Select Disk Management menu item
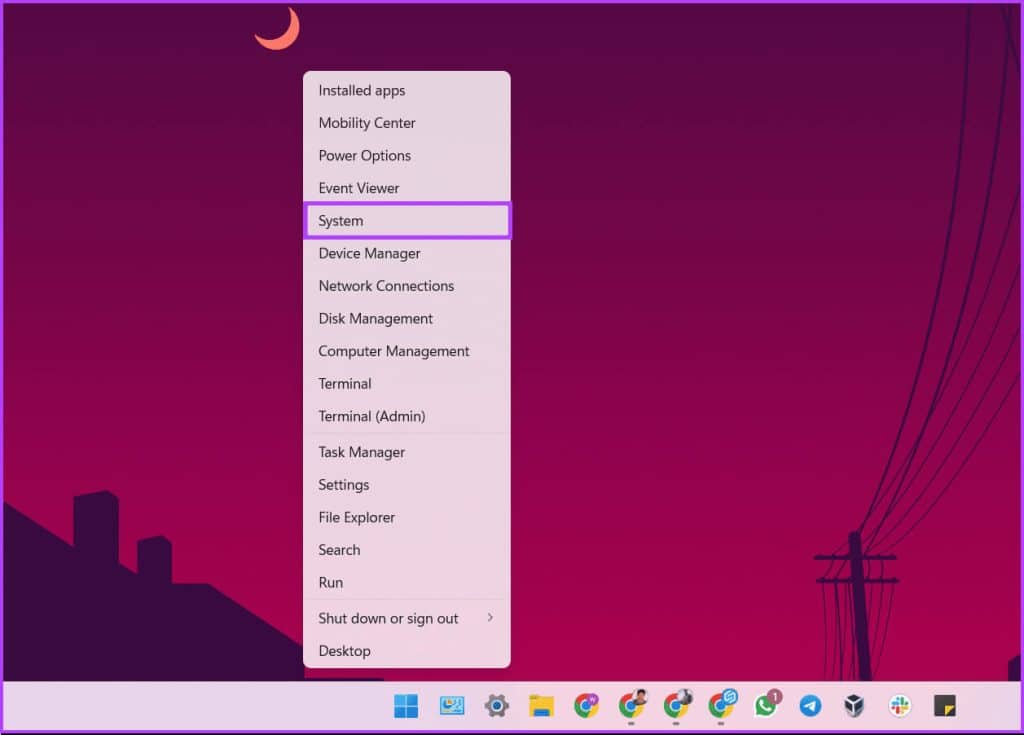Viewport: 1024px width, 735px height. pos(407,318)
